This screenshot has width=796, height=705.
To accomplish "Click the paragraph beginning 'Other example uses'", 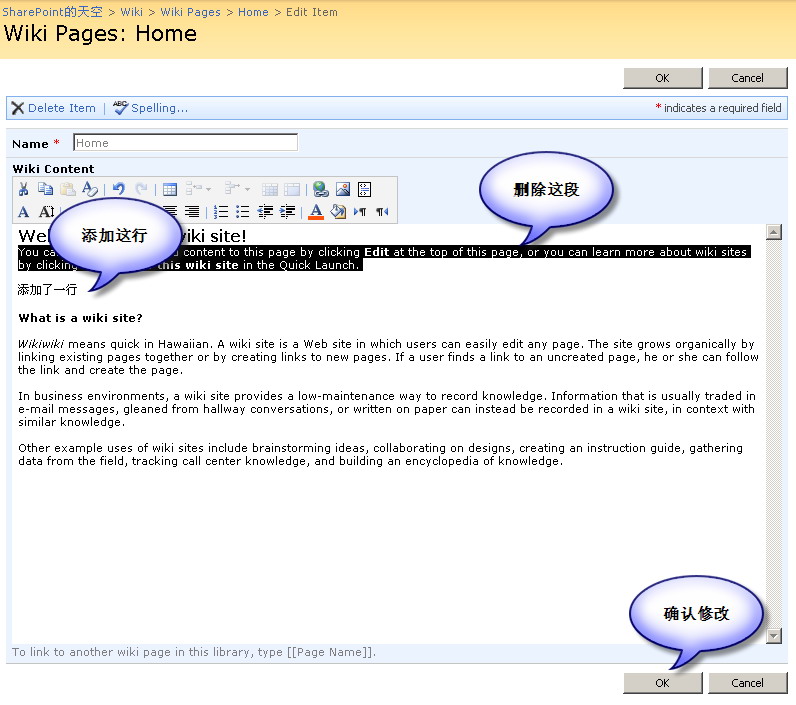I will (380, 454).
